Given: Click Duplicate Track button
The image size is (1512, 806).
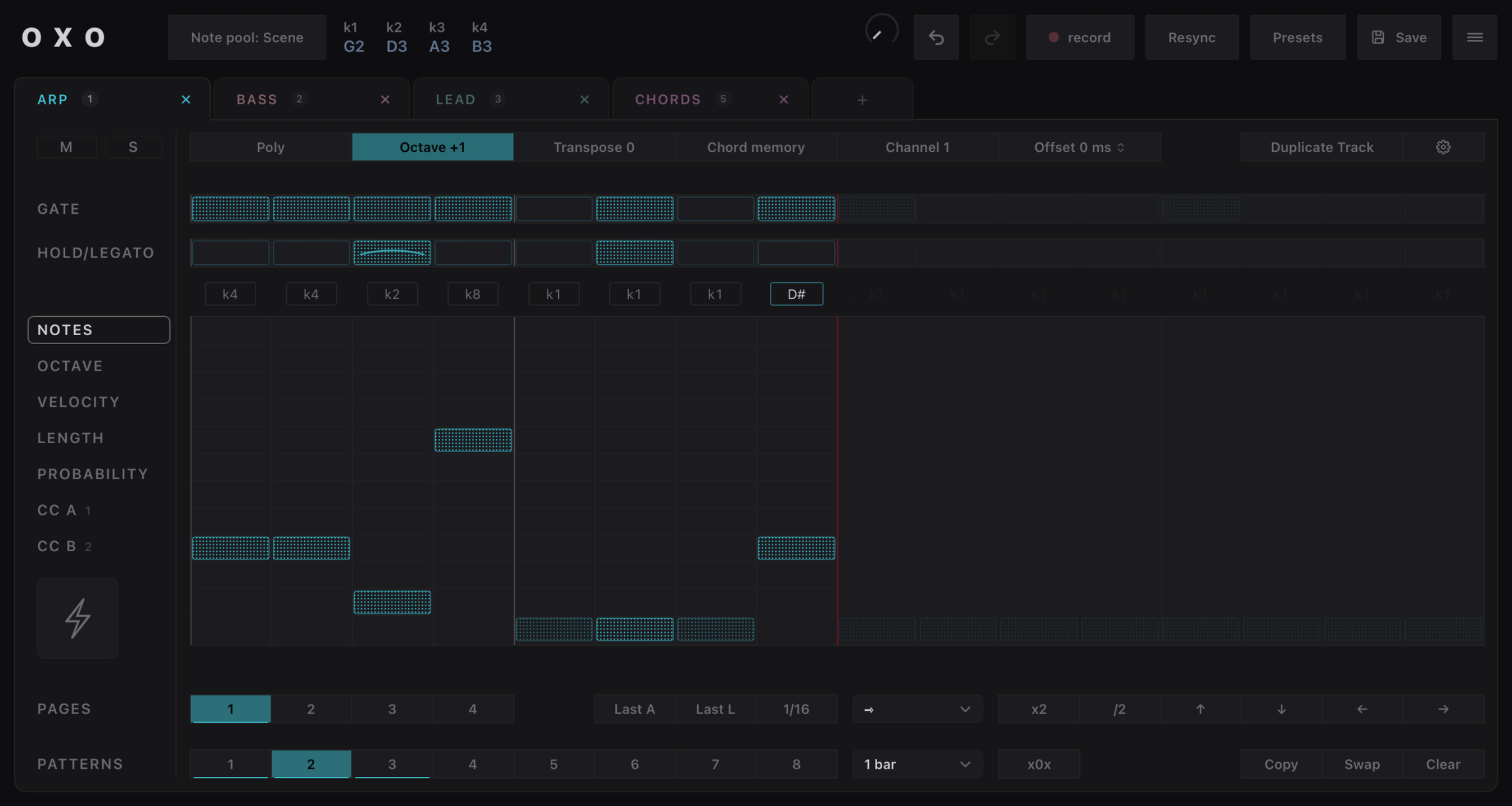Looking at the screenshot, I should coord(1322,147).
